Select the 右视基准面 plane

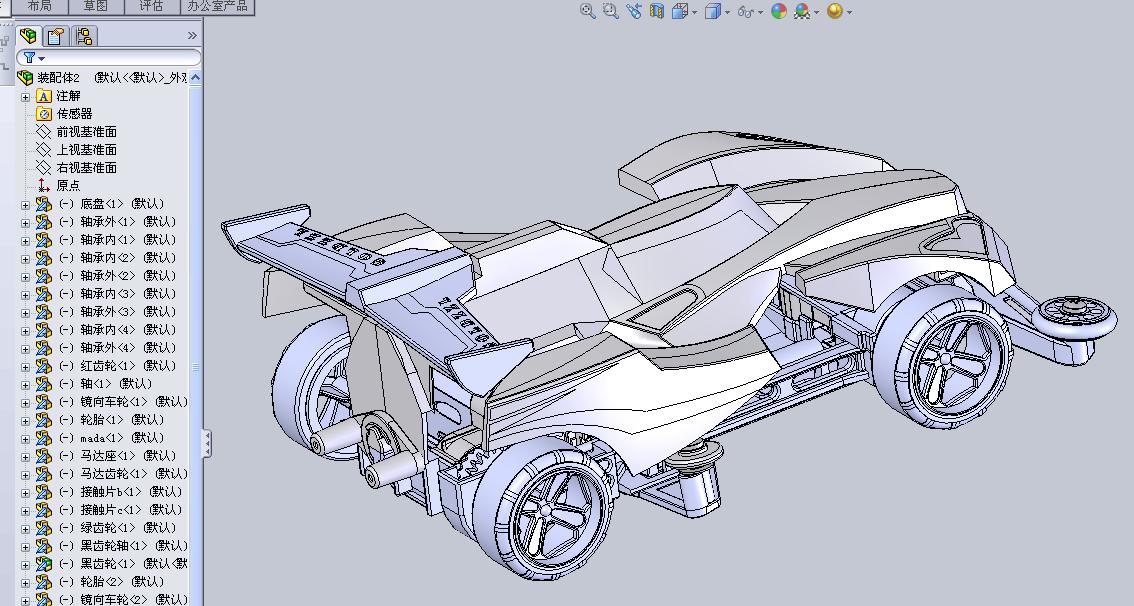(86, 168)
